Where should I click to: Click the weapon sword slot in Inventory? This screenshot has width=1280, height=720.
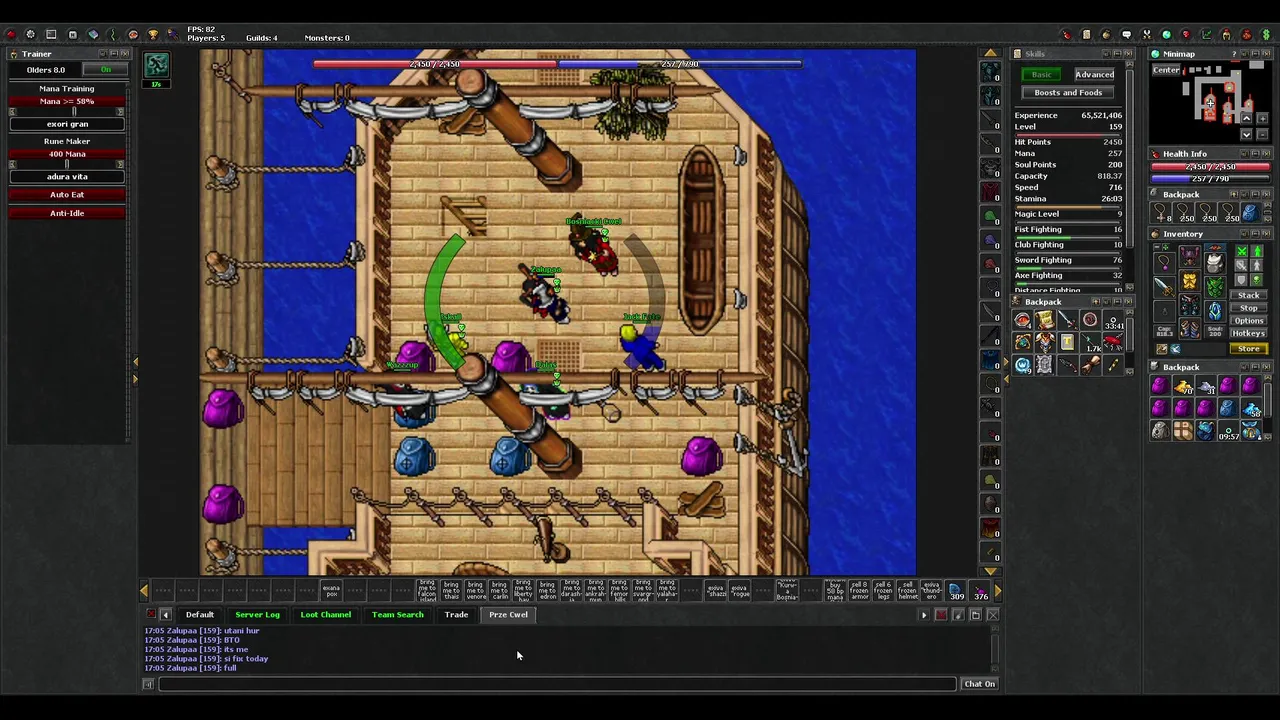[x=1164, y=288]
